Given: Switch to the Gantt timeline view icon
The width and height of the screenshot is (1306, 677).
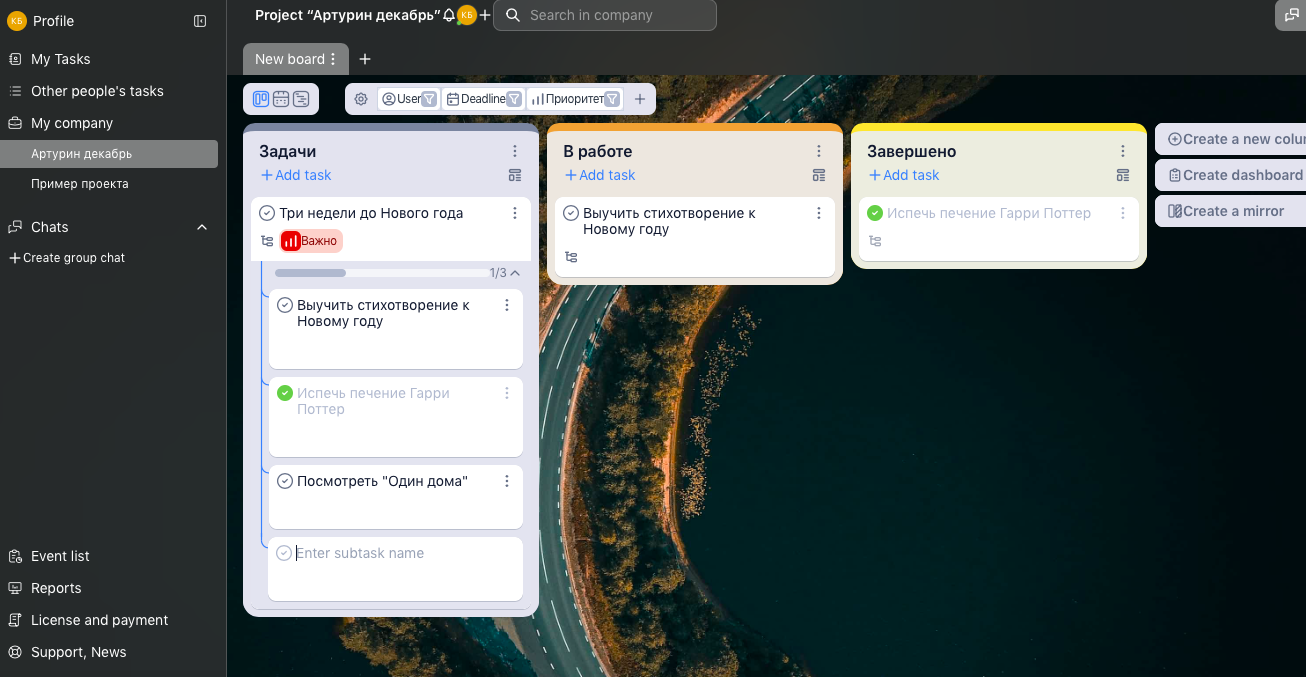Looking at the screenshot, I should [x=301, y=99].
